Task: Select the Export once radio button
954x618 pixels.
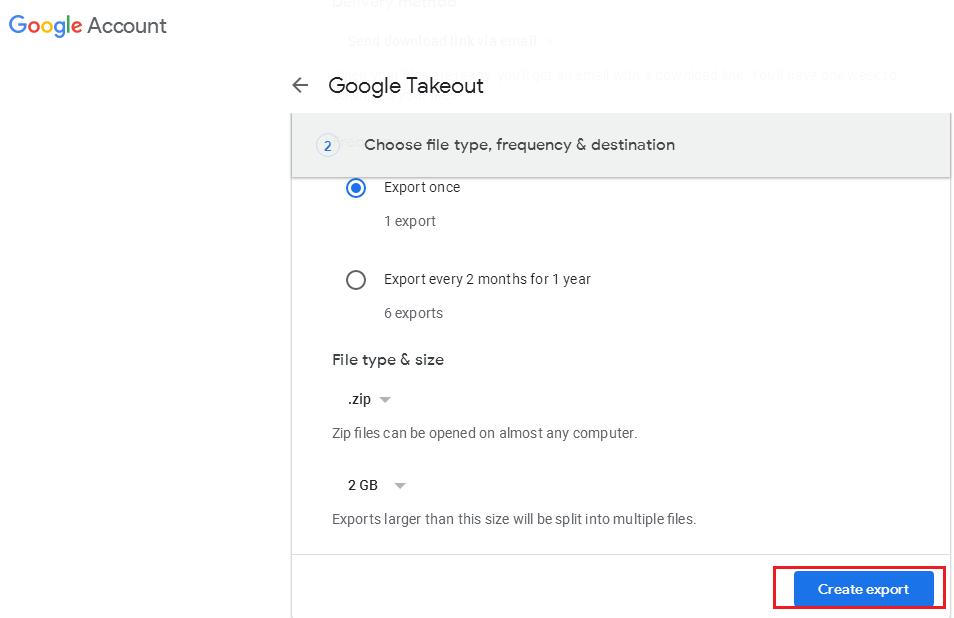Action: pyautogui.click(x=356, y=188)
